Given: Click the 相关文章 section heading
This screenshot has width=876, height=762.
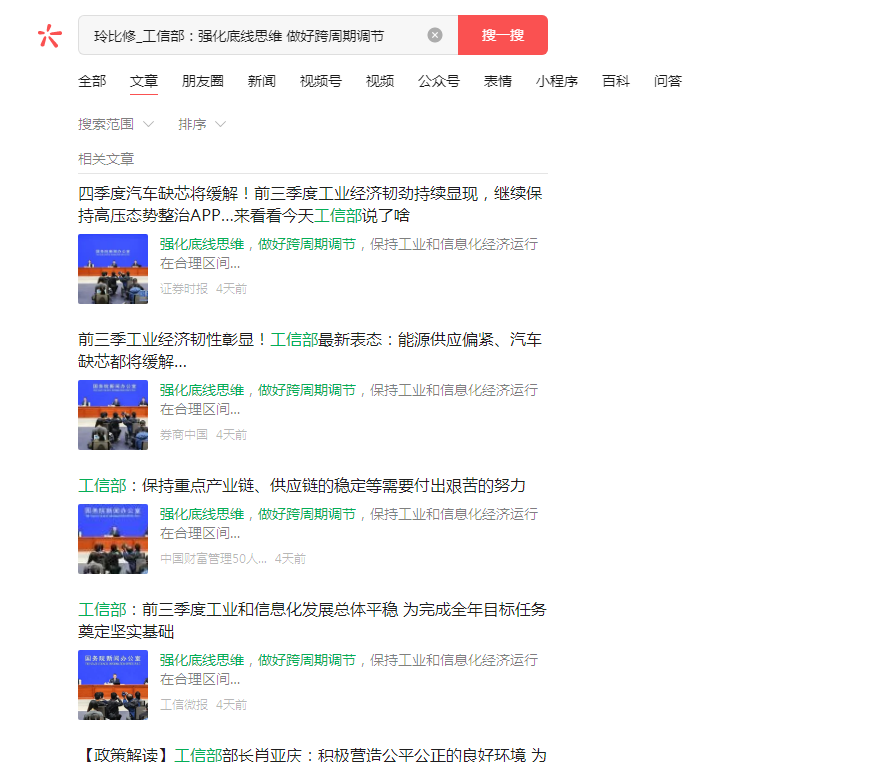Looking at the screenshot, I should (x=106, y=159).
